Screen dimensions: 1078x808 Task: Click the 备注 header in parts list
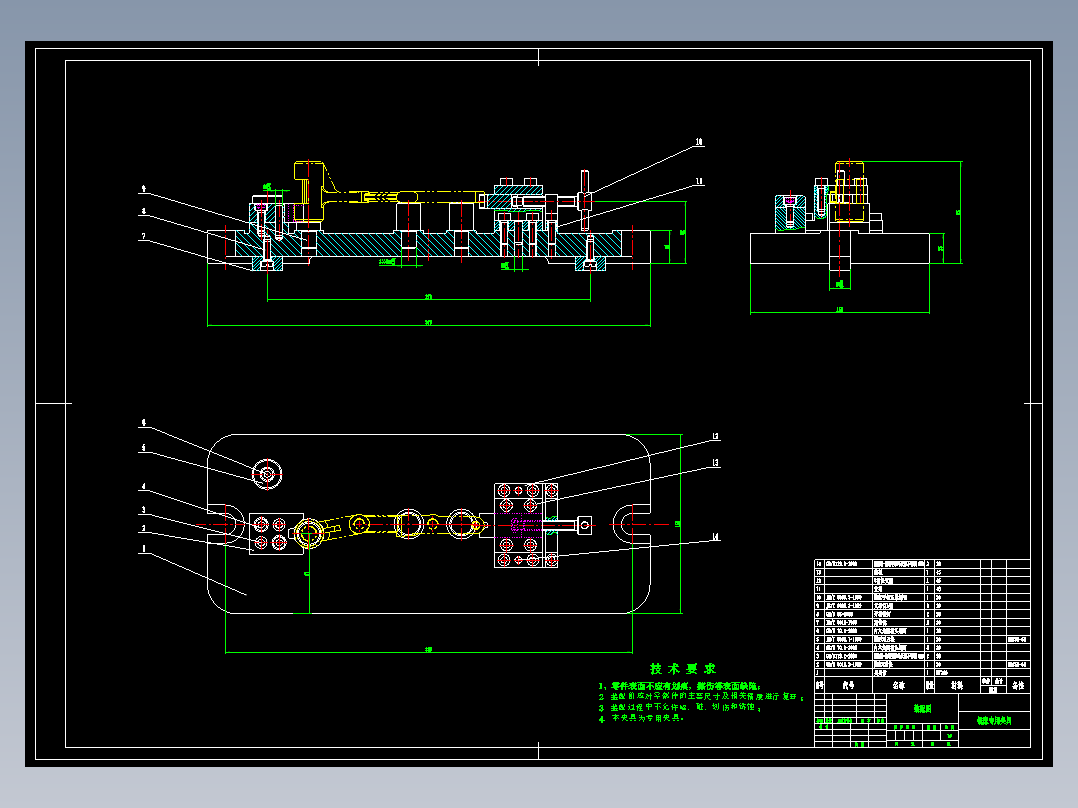(x=1018, y=685)
